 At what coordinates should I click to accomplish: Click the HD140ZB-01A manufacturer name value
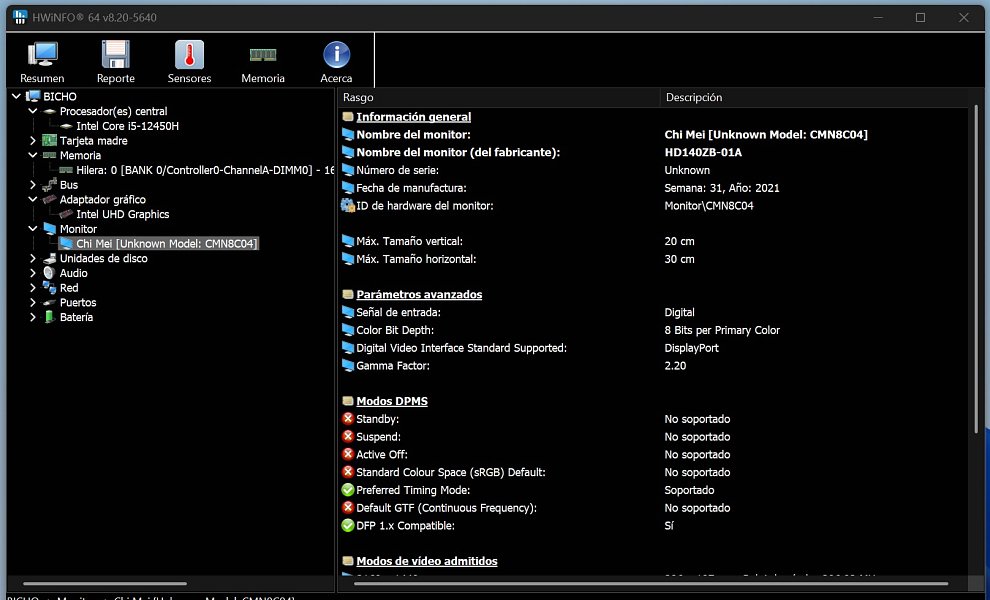[x=703, y=152]
